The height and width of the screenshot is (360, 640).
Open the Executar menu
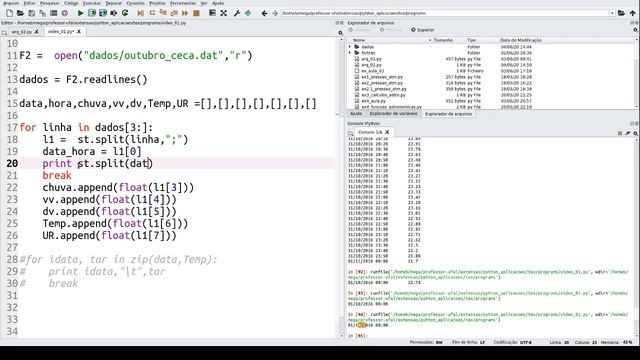click(91, 3)
